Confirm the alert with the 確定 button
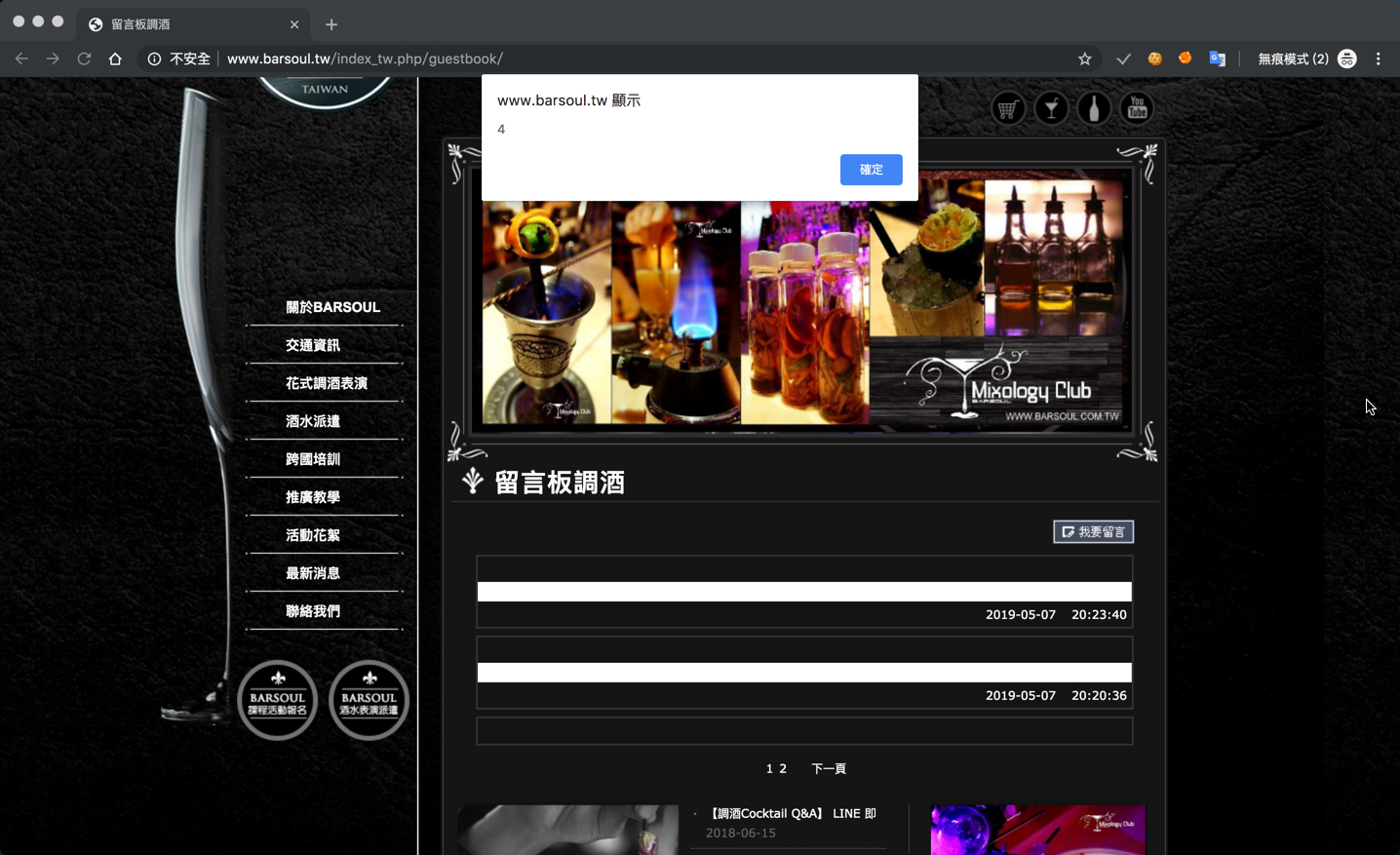 pos(871,170)
